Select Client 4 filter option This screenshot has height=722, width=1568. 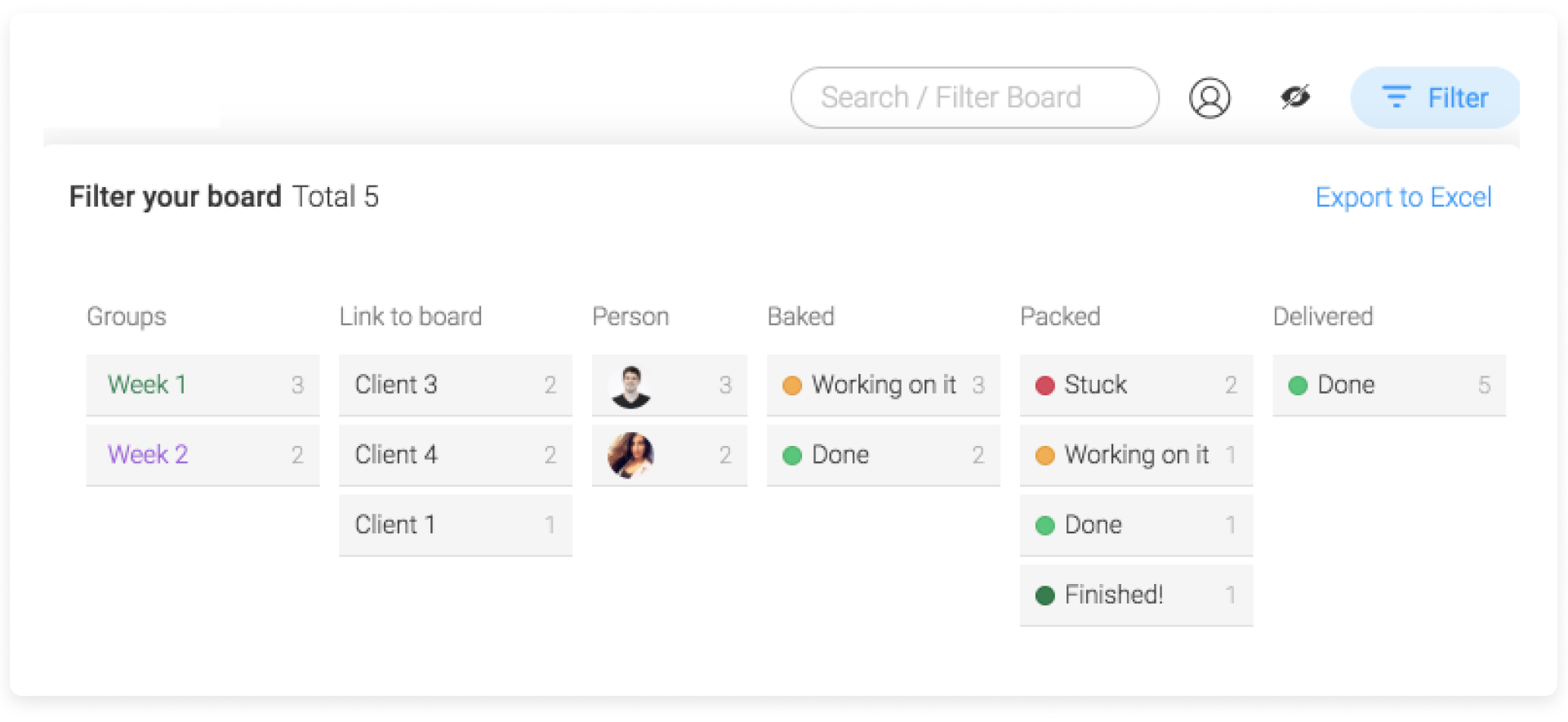[456, 455]
